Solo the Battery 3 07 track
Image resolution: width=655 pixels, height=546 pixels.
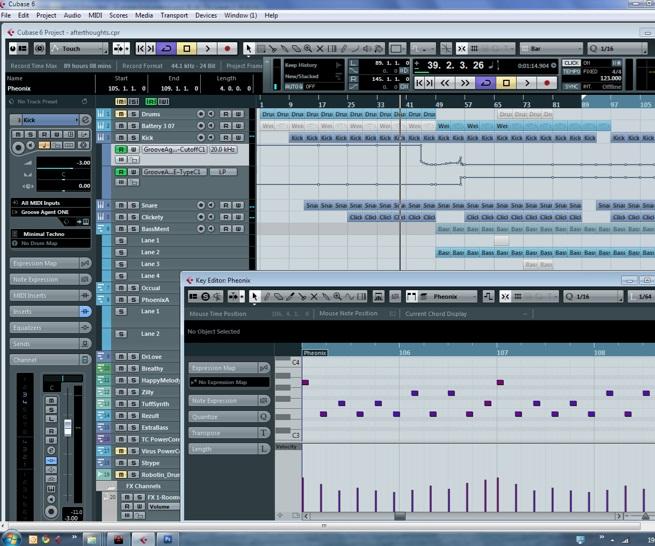tap(133, 126)
